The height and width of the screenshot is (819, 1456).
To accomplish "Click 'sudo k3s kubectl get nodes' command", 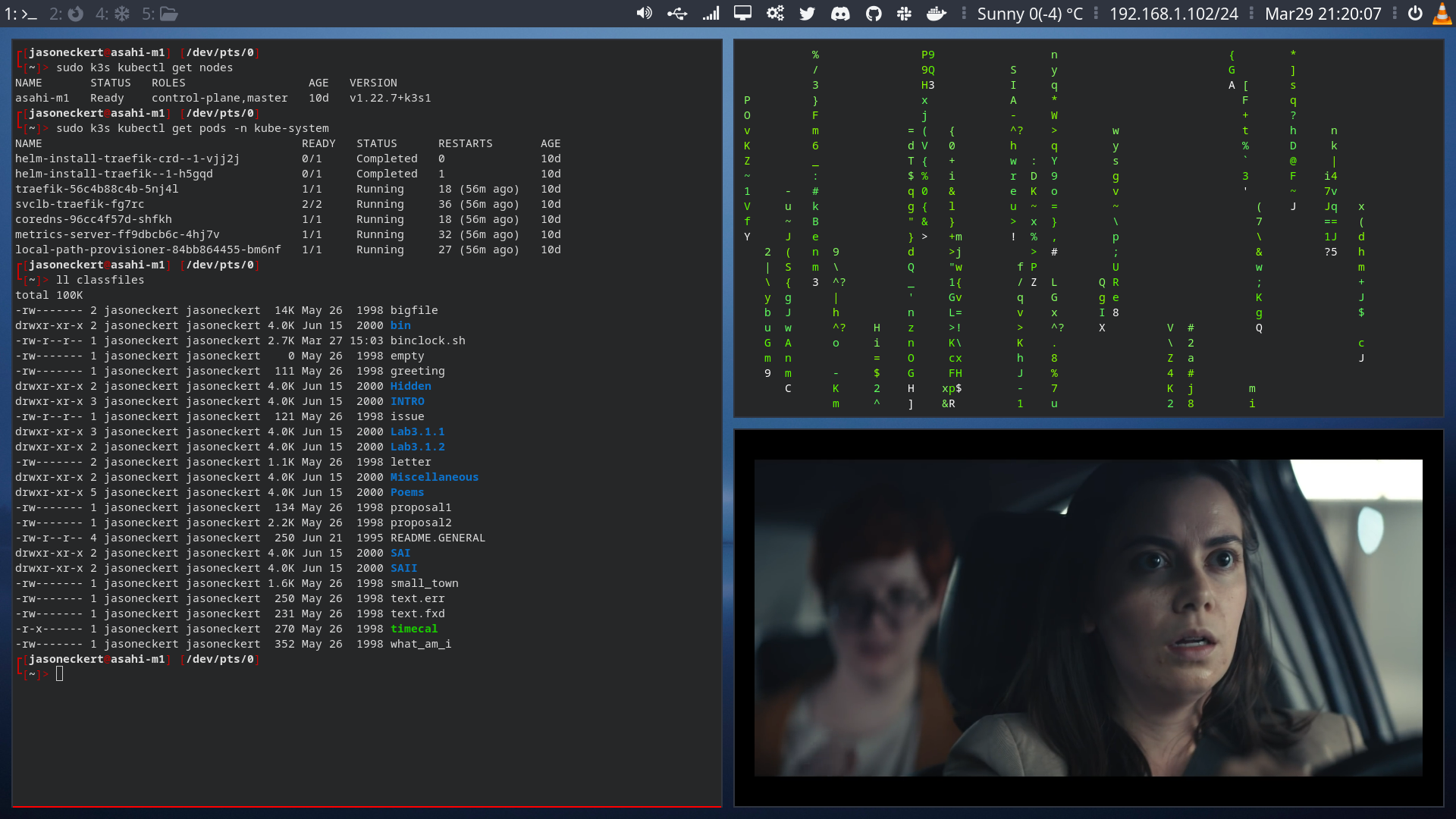I will (145, 67).
